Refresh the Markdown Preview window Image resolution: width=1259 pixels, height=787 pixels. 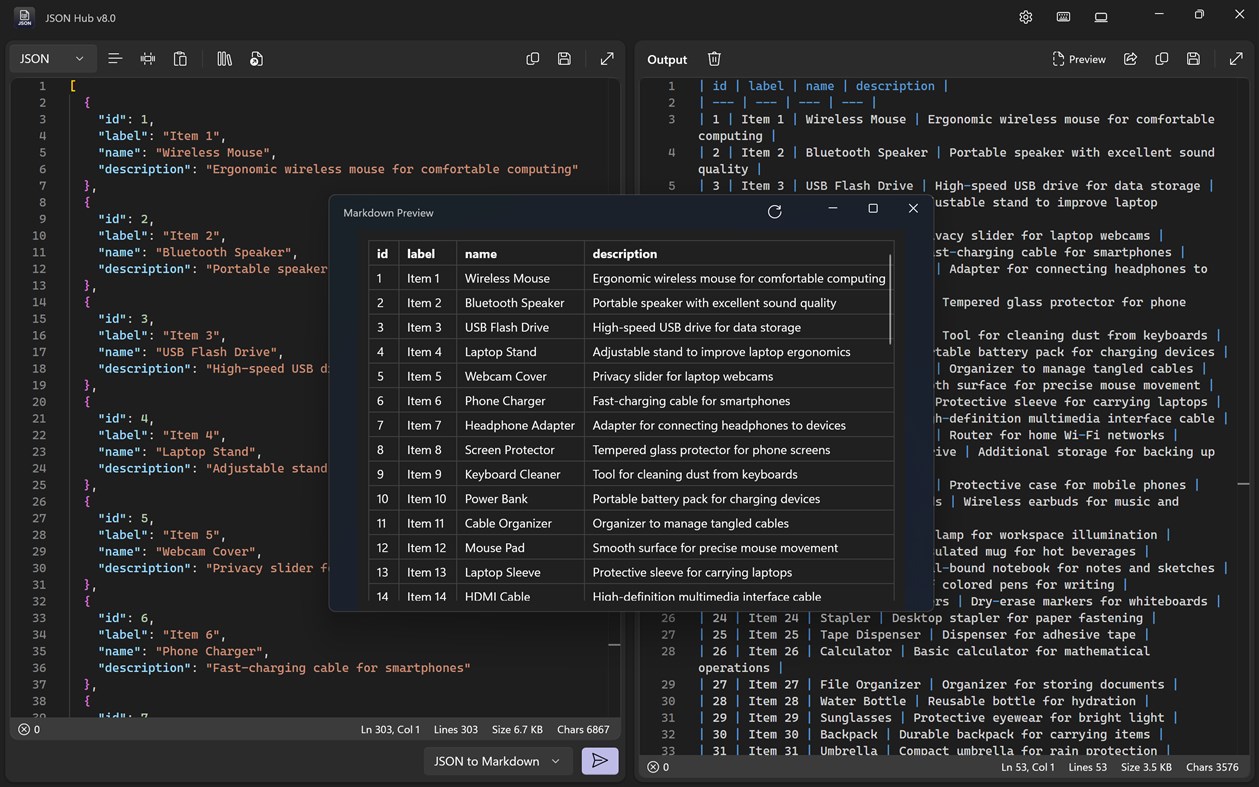click(774, 212)
